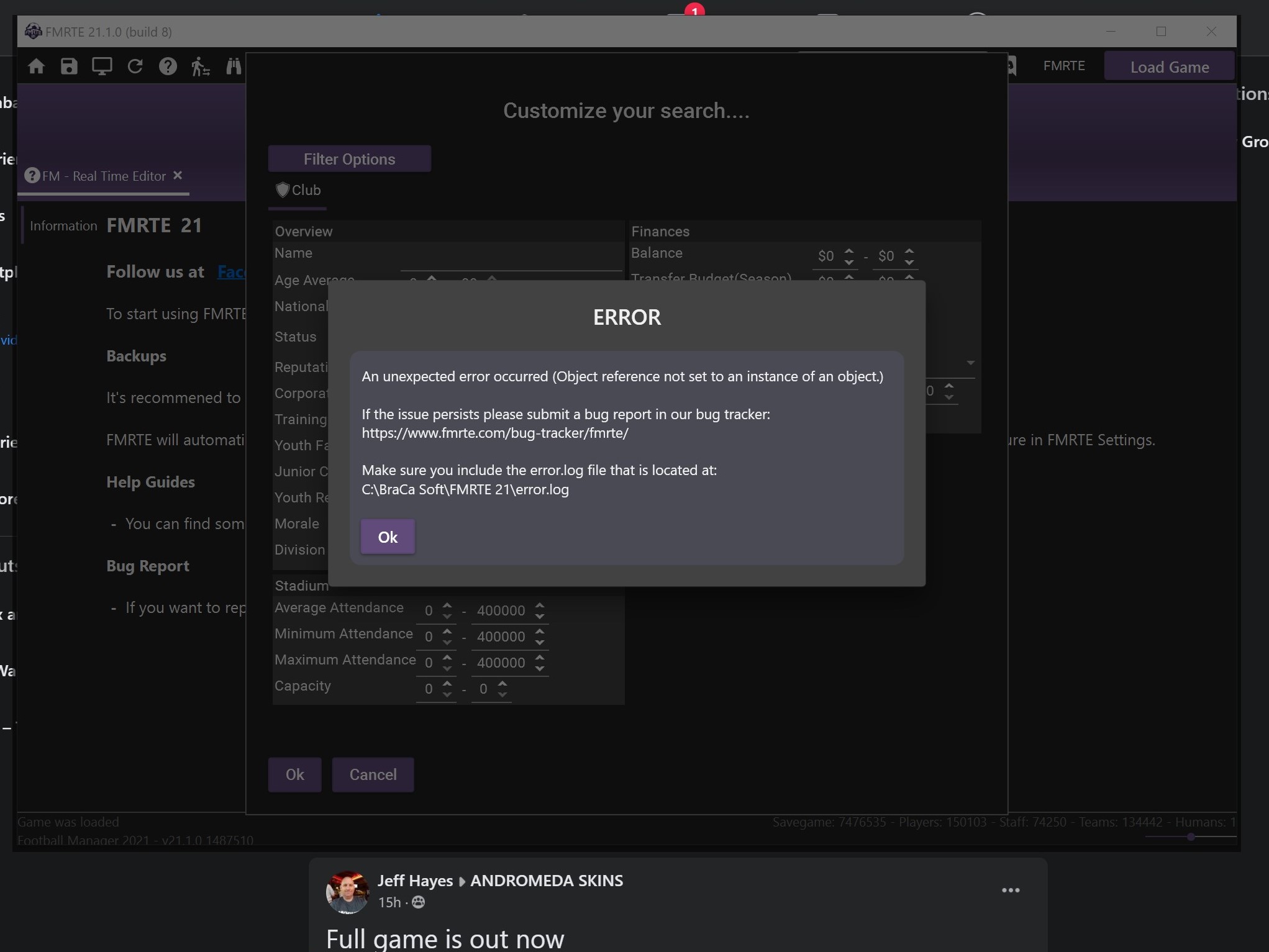
Task: Open the Facebook link after Follow us at
Action: (x=232, y=272)
